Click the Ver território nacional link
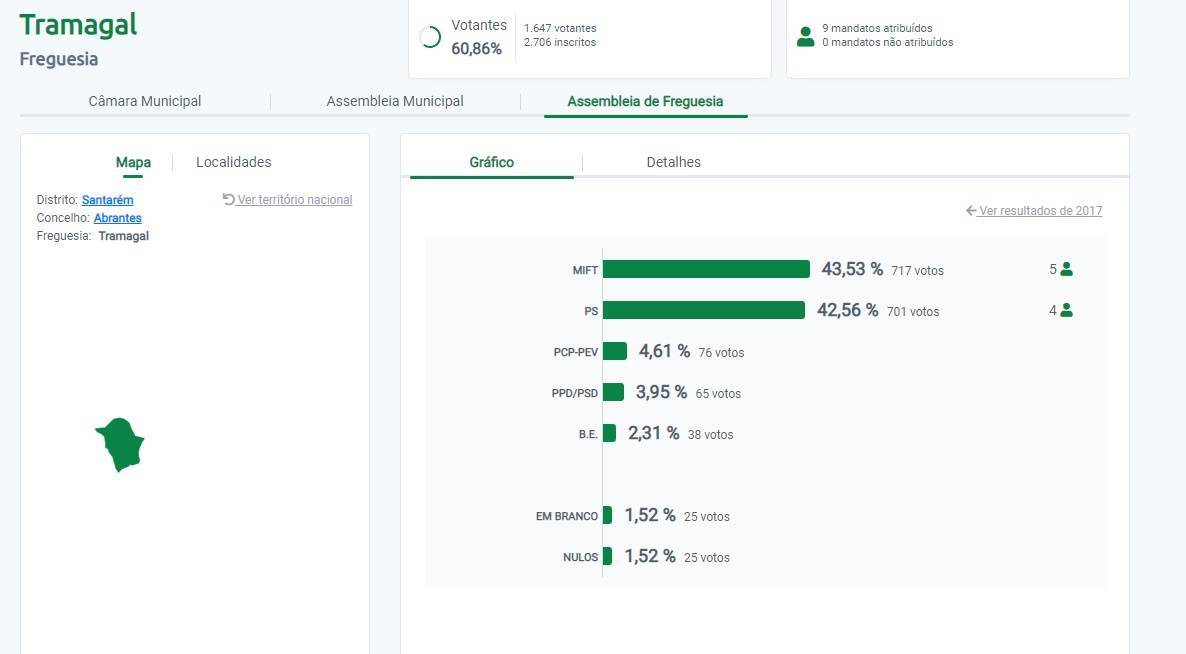Viewport: 1186px width, 654px height. pos(295,200)
